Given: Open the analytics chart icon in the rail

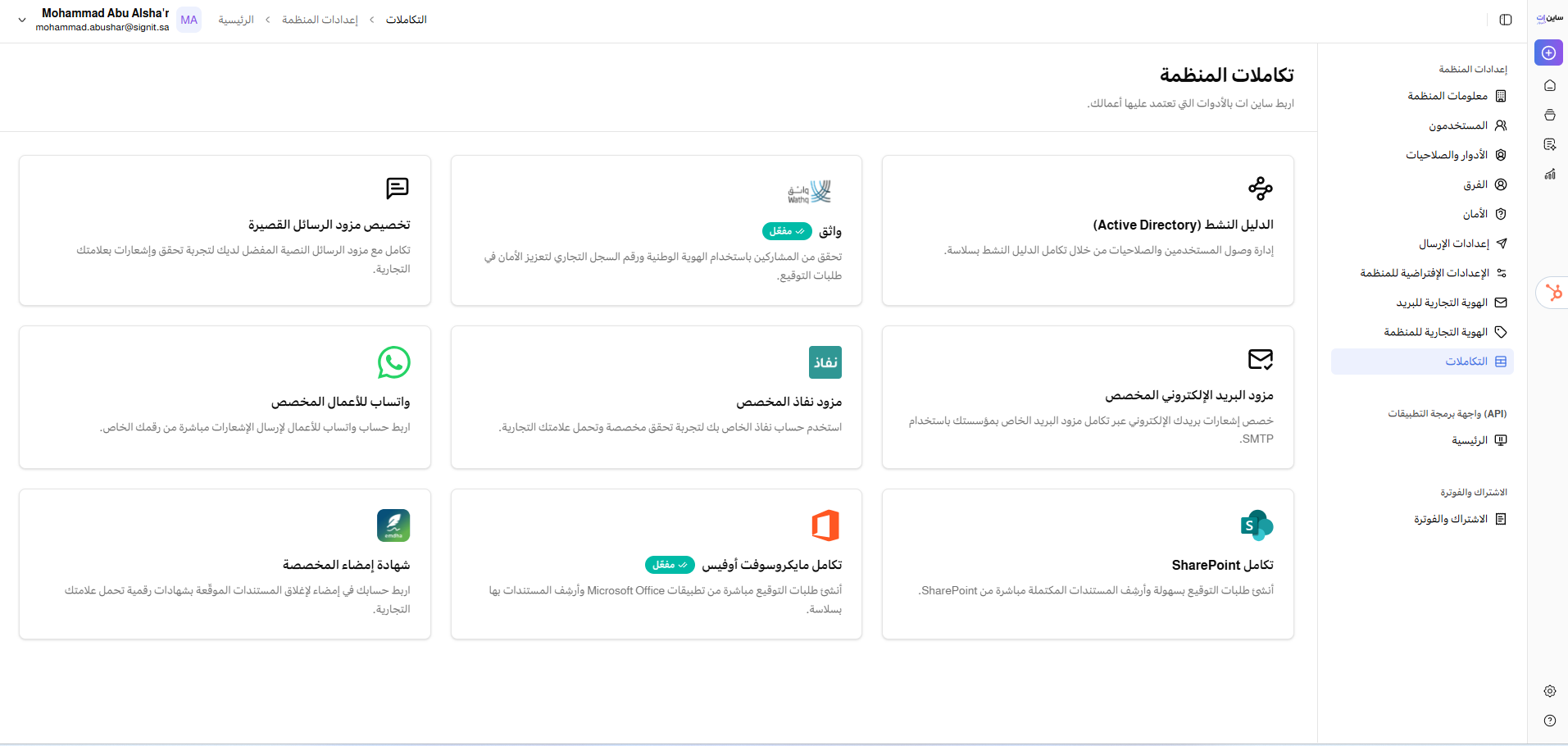Looking at the screenshot, I should point(1549,174).
